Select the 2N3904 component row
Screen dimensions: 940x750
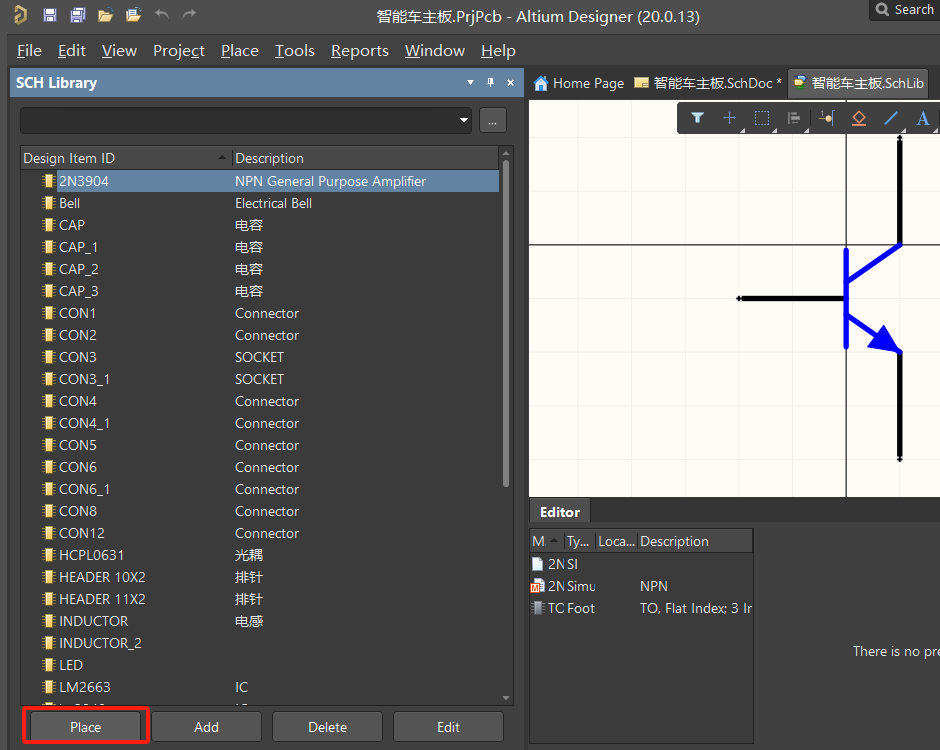(260, 181)
